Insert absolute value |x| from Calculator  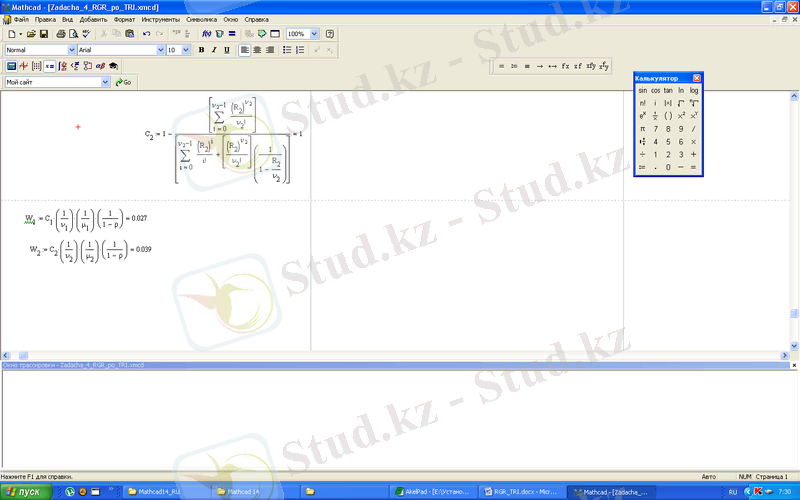coord(668,103)
